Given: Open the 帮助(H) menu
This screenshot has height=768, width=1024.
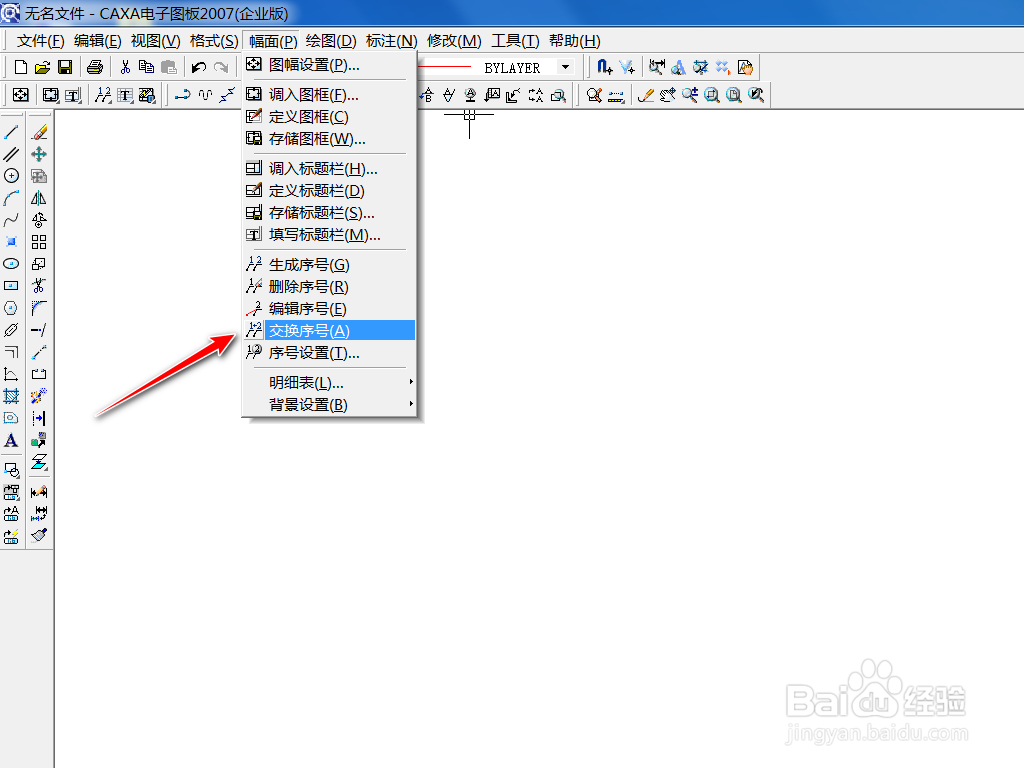Looking at the screenshot, I should click(575, 41).
